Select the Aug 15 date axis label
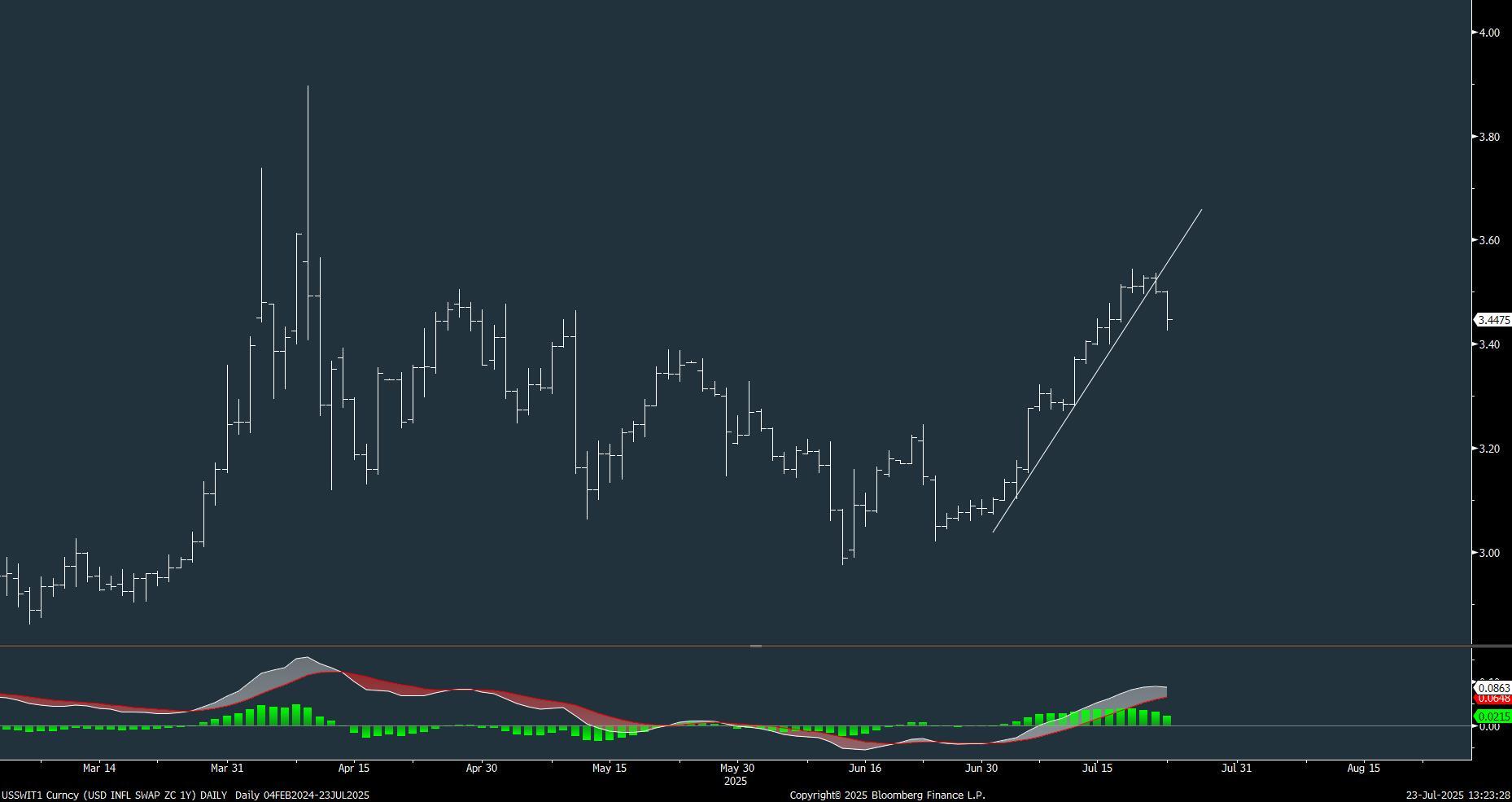Image resolution: width=1512 pixels, height=802 pixels. click(x=1363, y=768)
